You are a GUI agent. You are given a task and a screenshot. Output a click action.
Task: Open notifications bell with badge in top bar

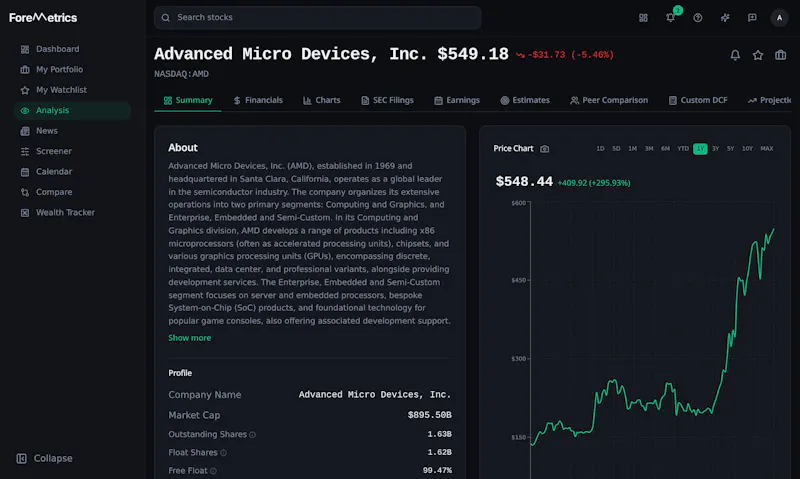point(671,17)
